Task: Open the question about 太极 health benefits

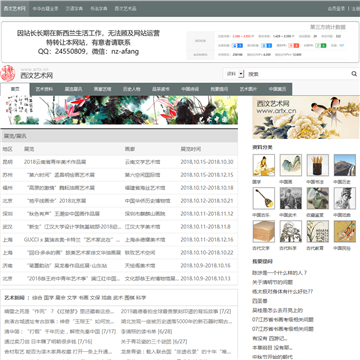Action: tap(283, 292)
